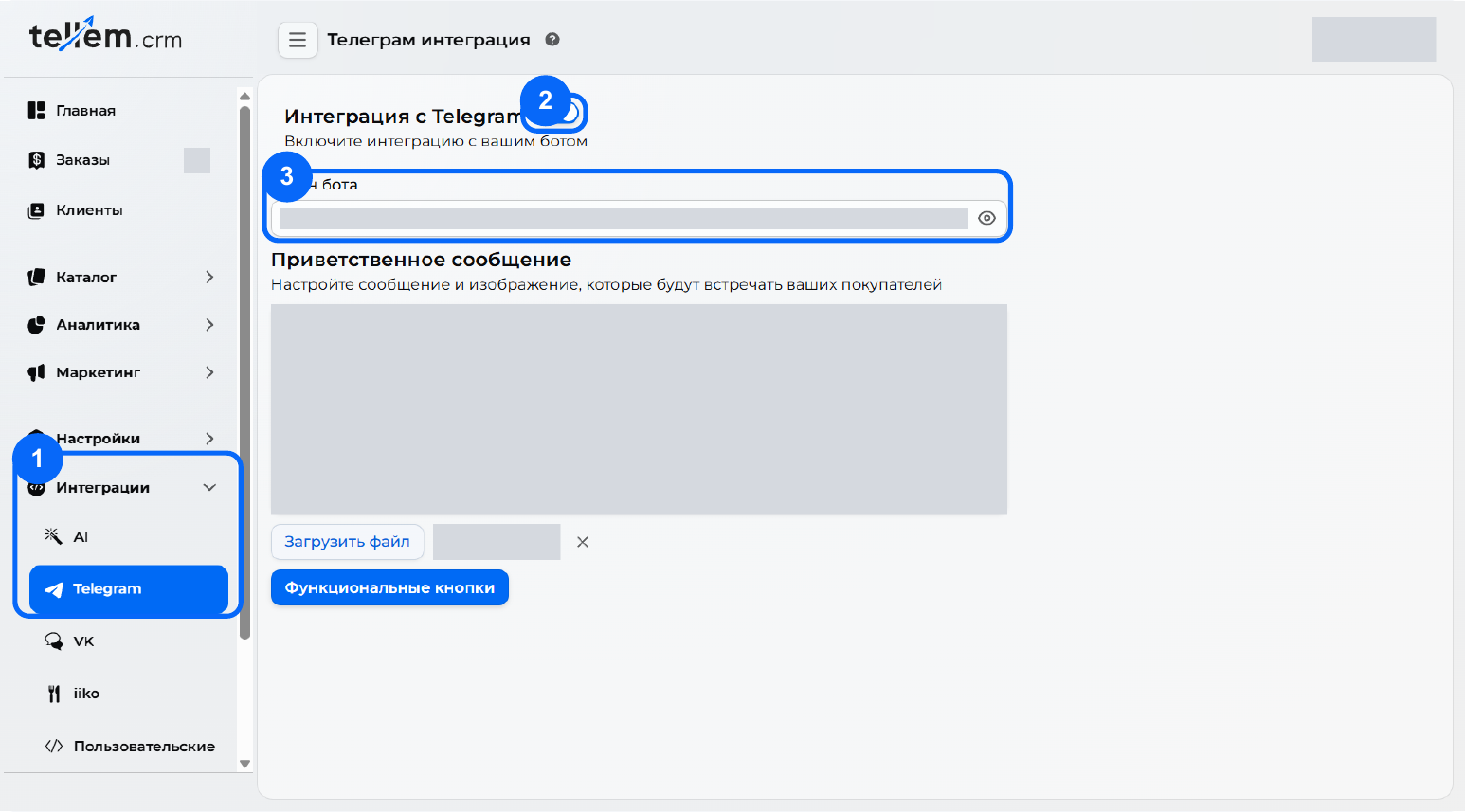Click the Пользовательские code brackets icon
The width and height of the screenshot is (1465, 812).
54,746
